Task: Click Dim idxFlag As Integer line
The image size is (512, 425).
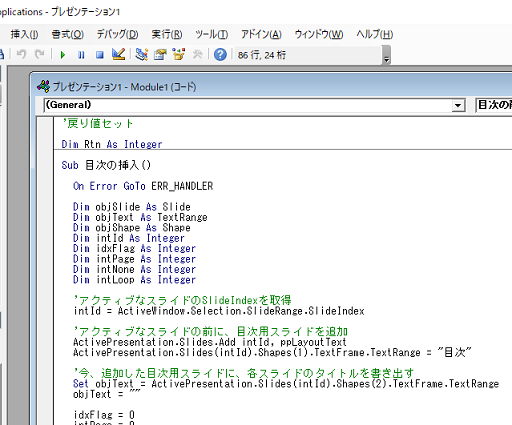Action: point(134,248)
